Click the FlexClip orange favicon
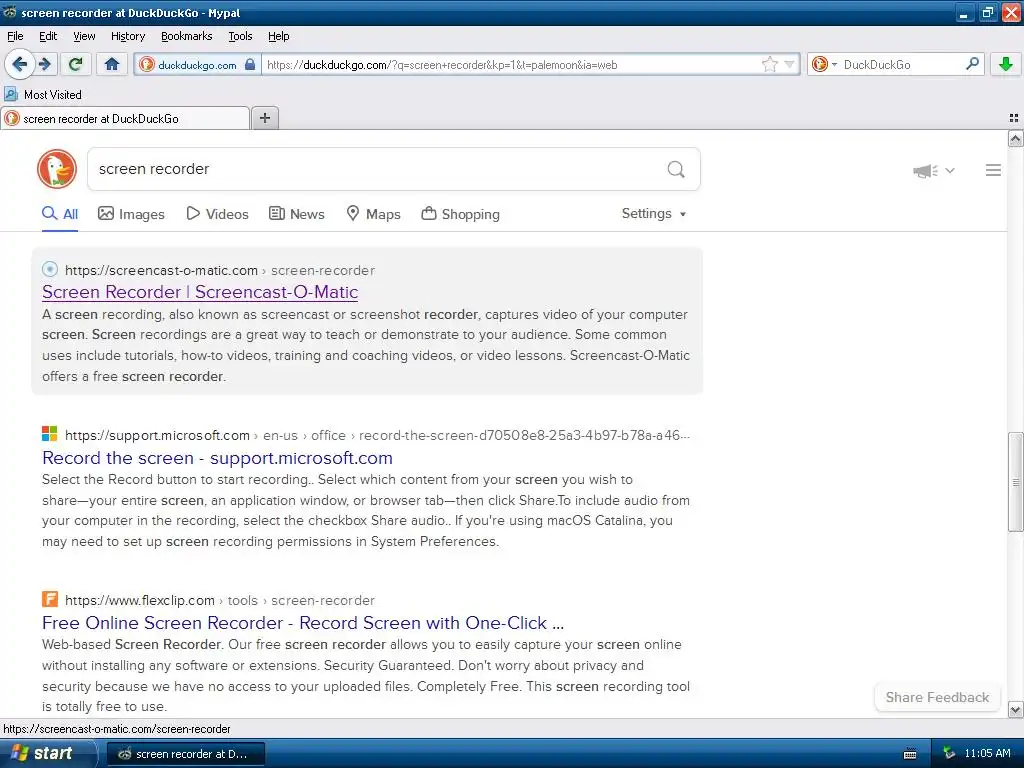Screen dimensions: 1024x768 [x=50, y=599]
